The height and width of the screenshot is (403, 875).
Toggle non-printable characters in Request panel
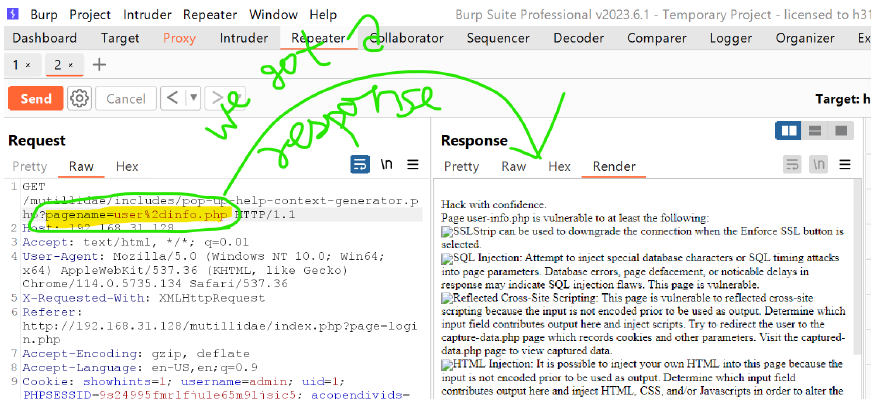click(x=387, y=165)
